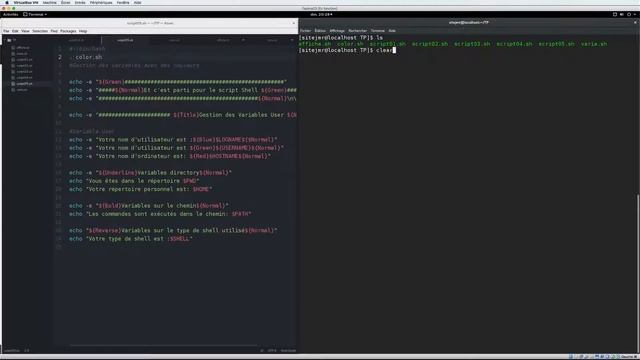Click the file name in Atom status bar
The image size is (640, 360).
click(x=11, y=351)
